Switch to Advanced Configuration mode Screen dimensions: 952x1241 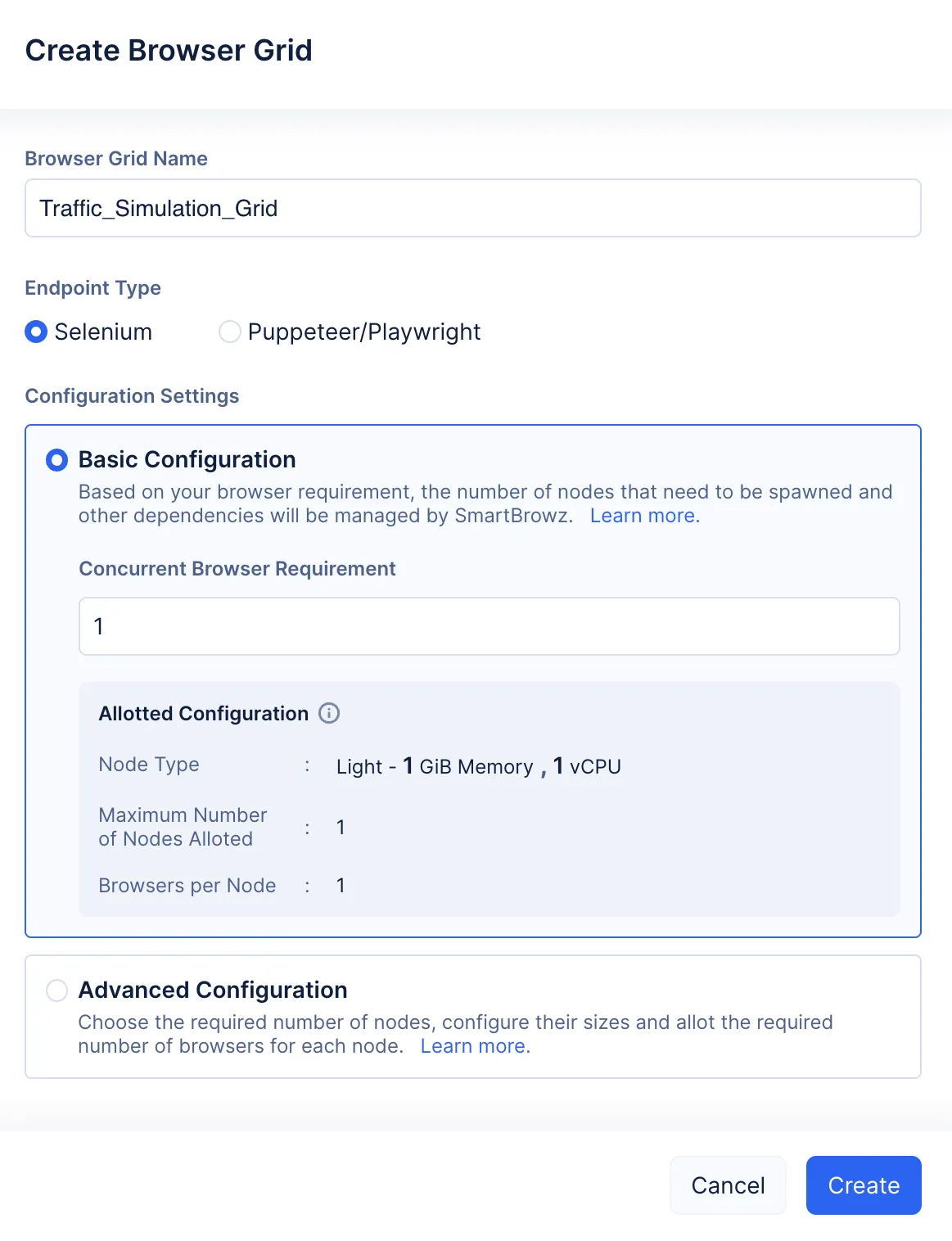[56, 990]
